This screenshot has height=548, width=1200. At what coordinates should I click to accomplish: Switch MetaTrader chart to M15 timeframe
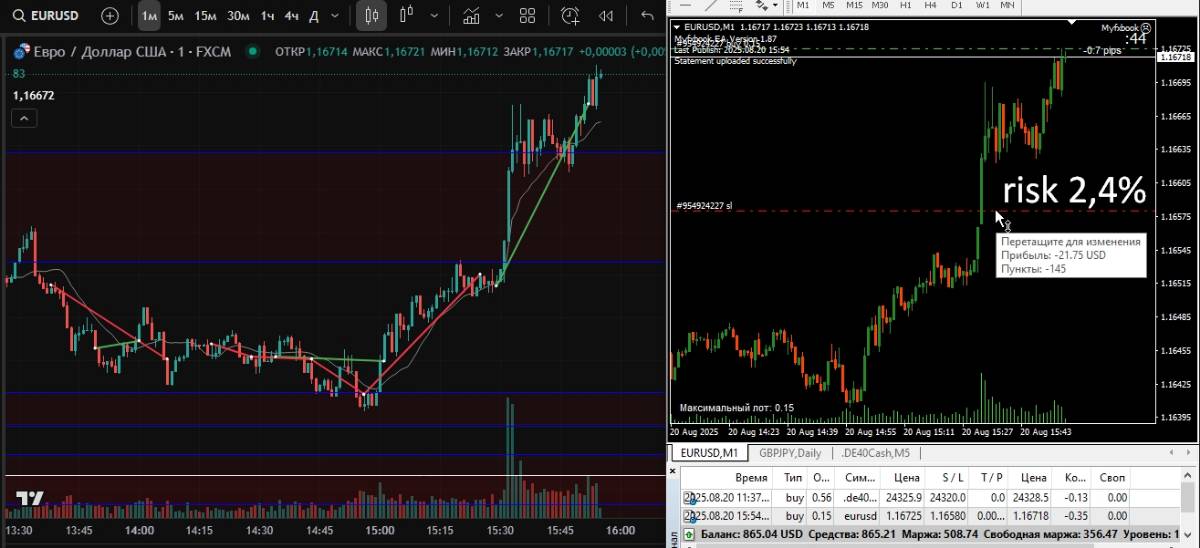854,5
